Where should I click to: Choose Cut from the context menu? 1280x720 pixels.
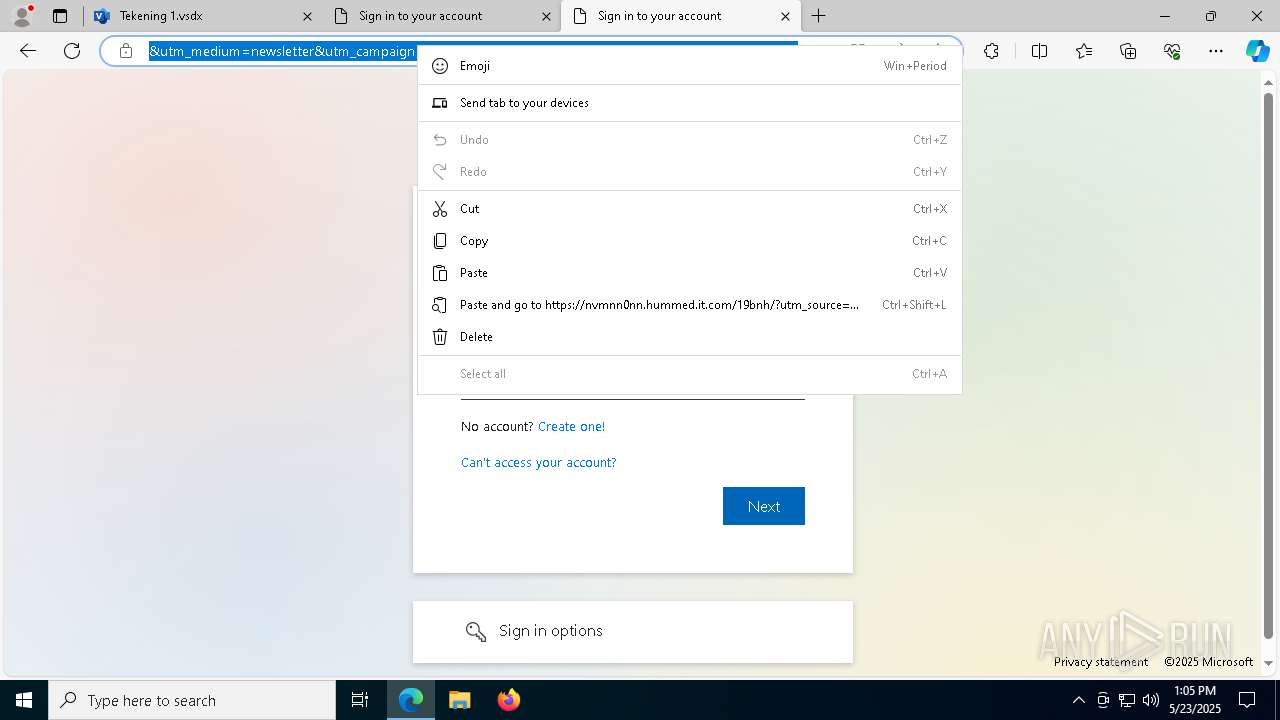click(x=689, y=209)
